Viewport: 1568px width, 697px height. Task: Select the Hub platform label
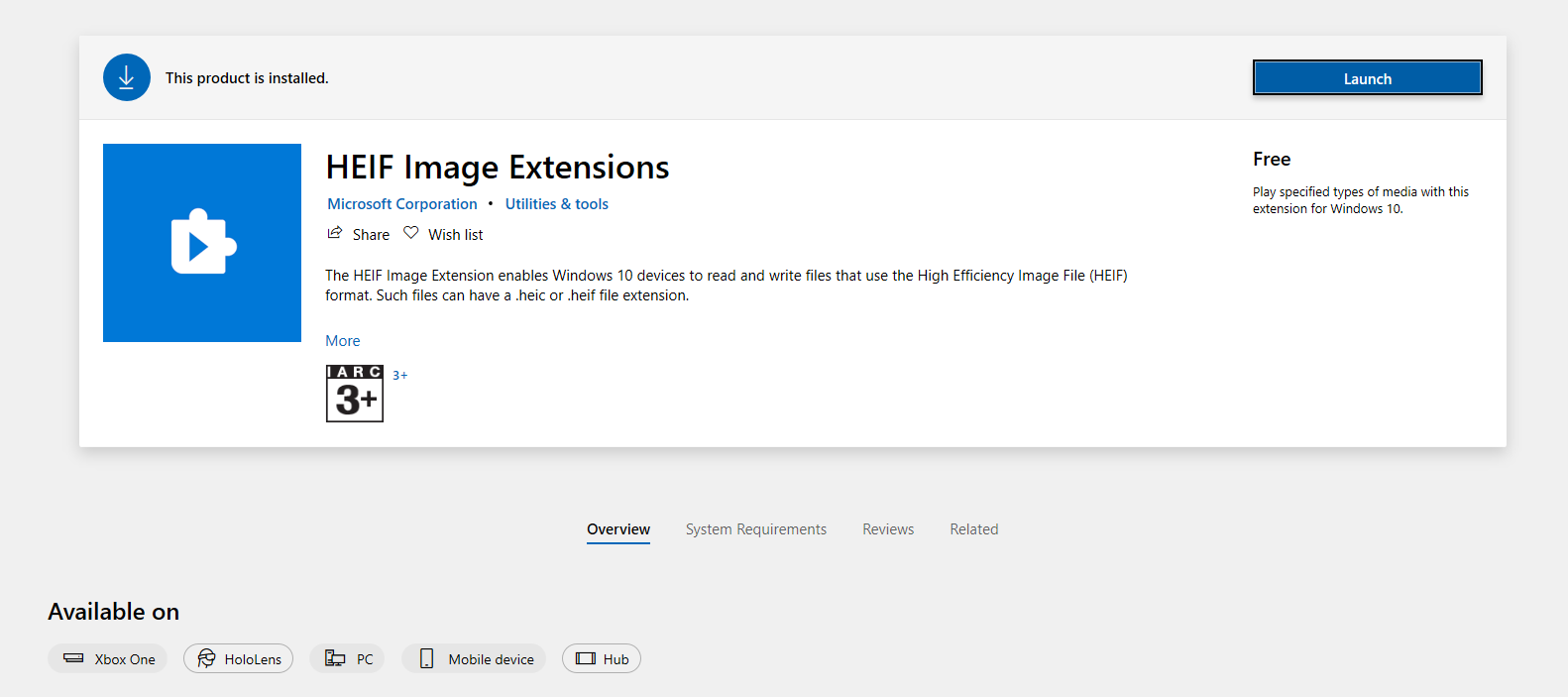tap(616, 659)
